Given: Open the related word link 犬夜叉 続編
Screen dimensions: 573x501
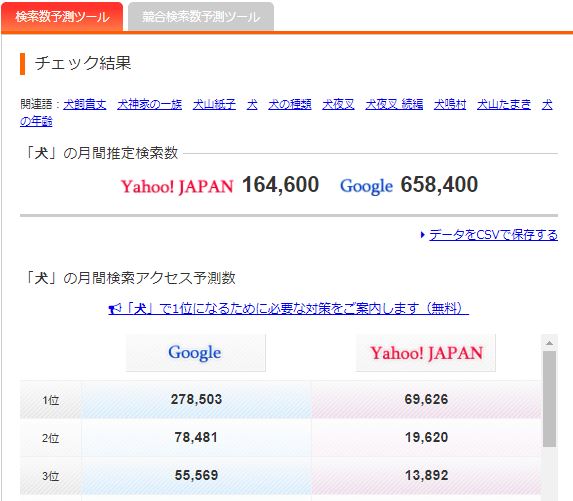Looking at the screenshot, I should 394,105.
